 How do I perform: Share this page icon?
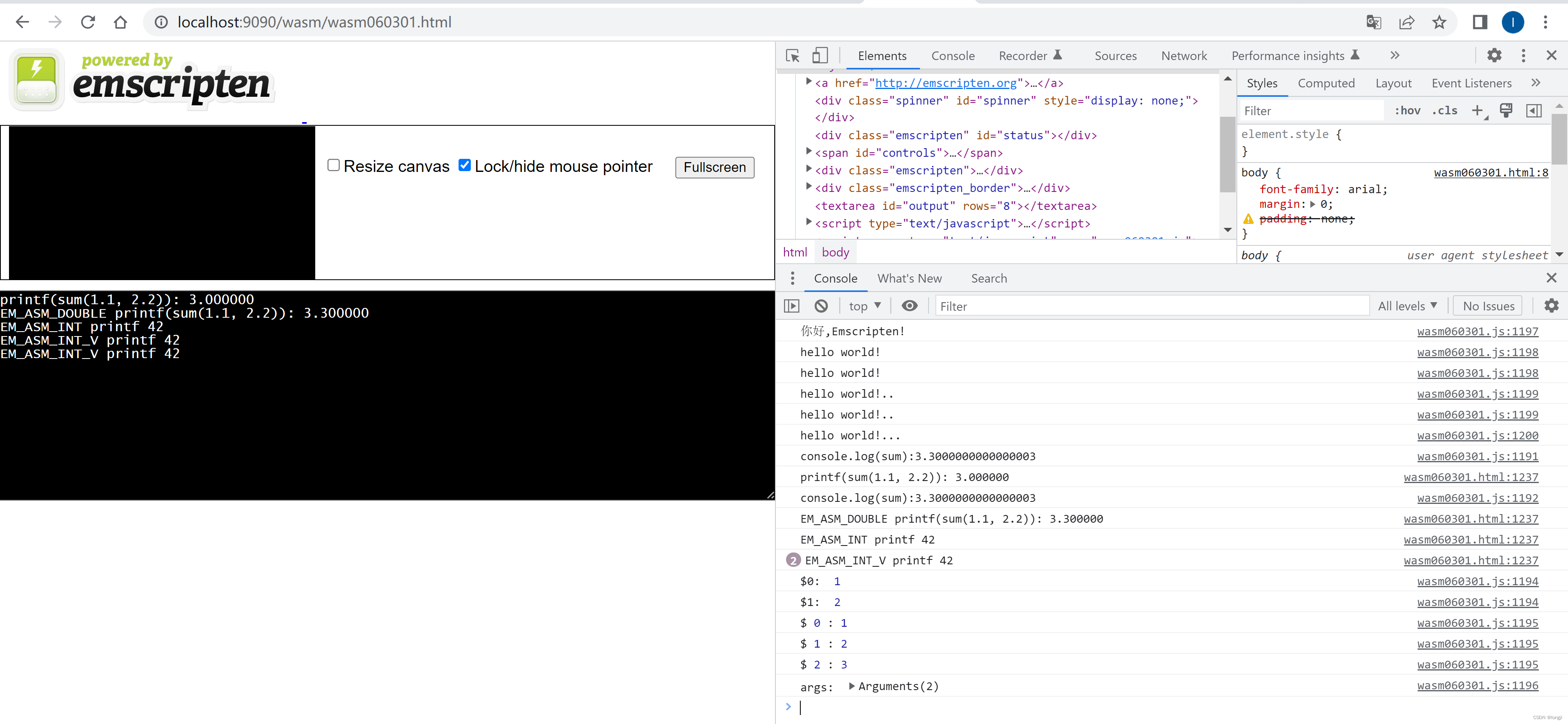pyautogui.click(x=1407, y=22)
